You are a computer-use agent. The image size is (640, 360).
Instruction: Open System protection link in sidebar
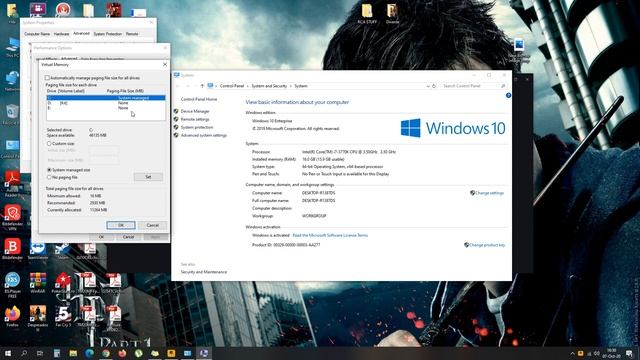(197, 127)
